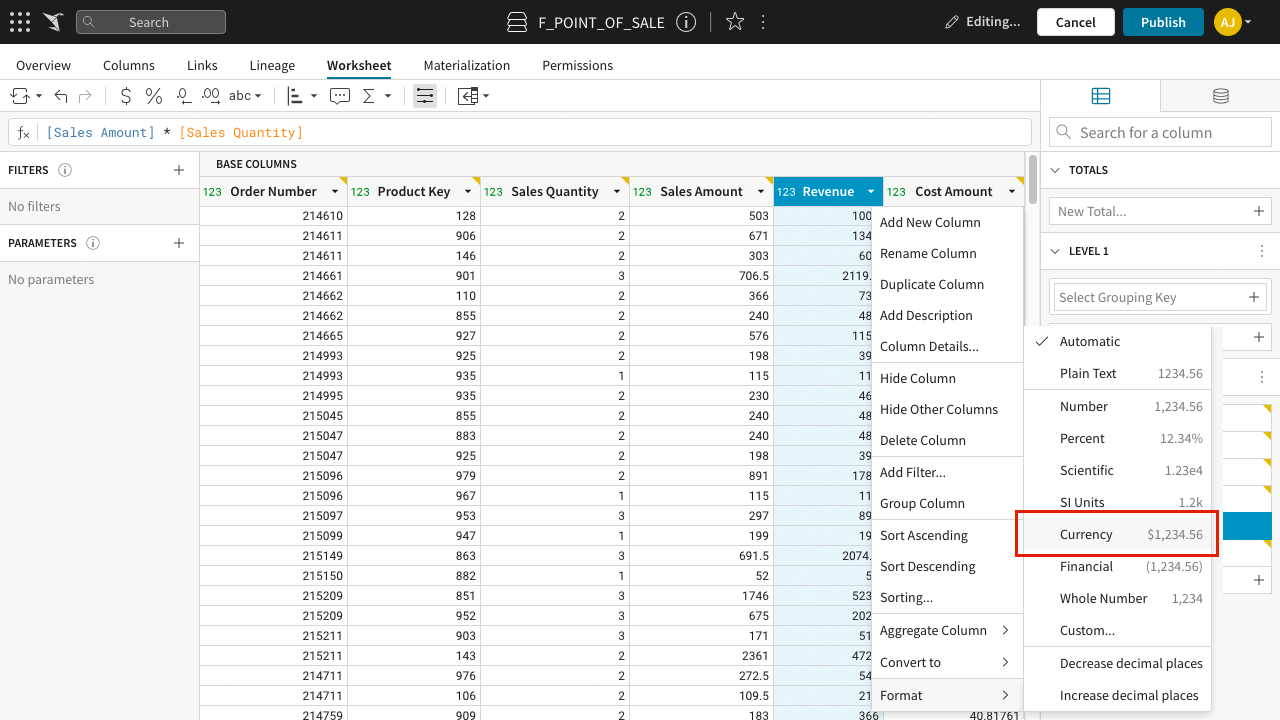Screen dimensions: 1280x720
Task: Add a new parameter with plus icon
Action: (179, 243)
